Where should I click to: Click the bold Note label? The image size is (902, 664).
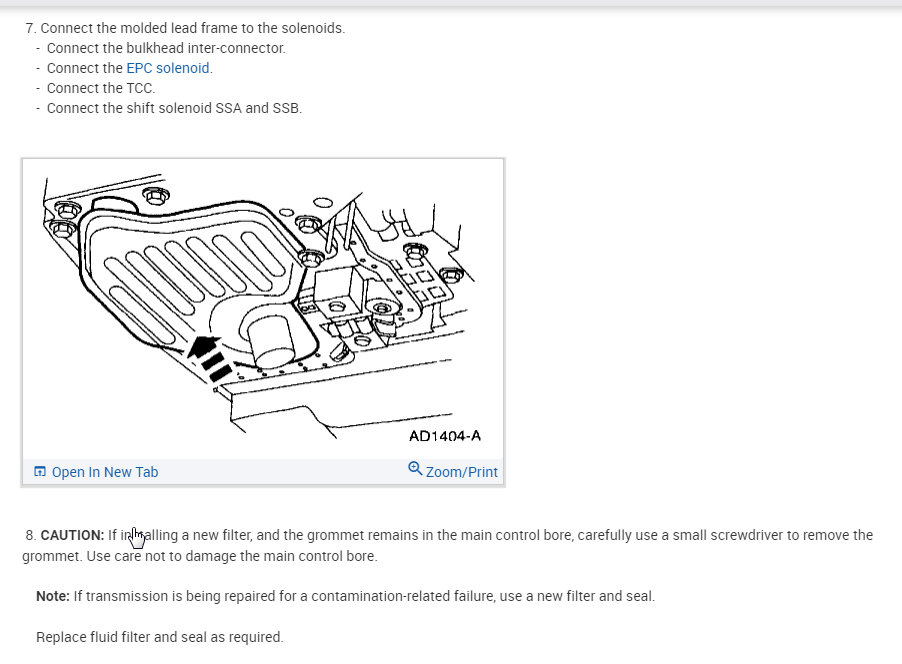pos(52,596)
